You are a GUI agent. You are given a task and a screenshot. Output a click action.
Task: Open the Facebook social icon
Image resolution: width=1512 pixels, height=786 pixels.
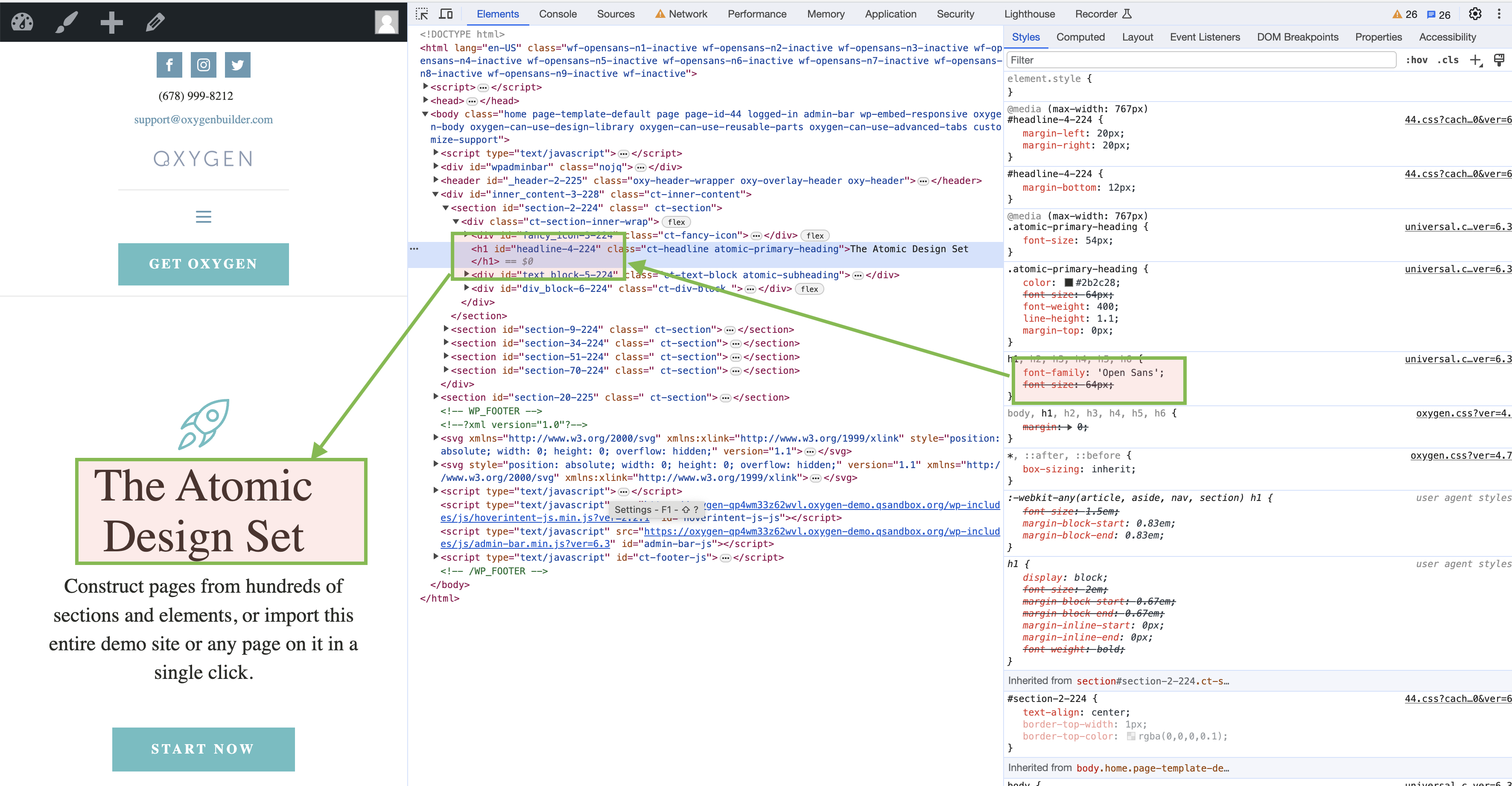pyautogui.click(x=169, y=64)
